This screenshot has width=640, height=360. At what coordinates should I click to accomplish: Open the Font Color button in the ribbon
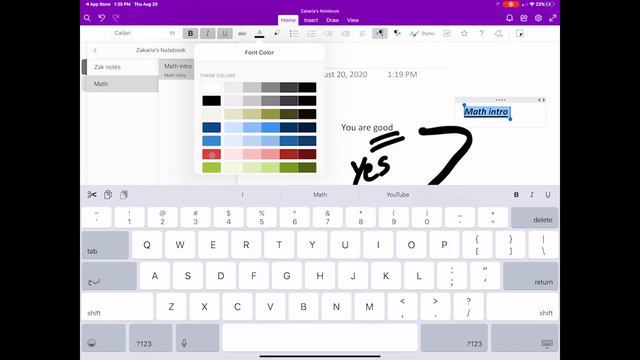[259, 33]
